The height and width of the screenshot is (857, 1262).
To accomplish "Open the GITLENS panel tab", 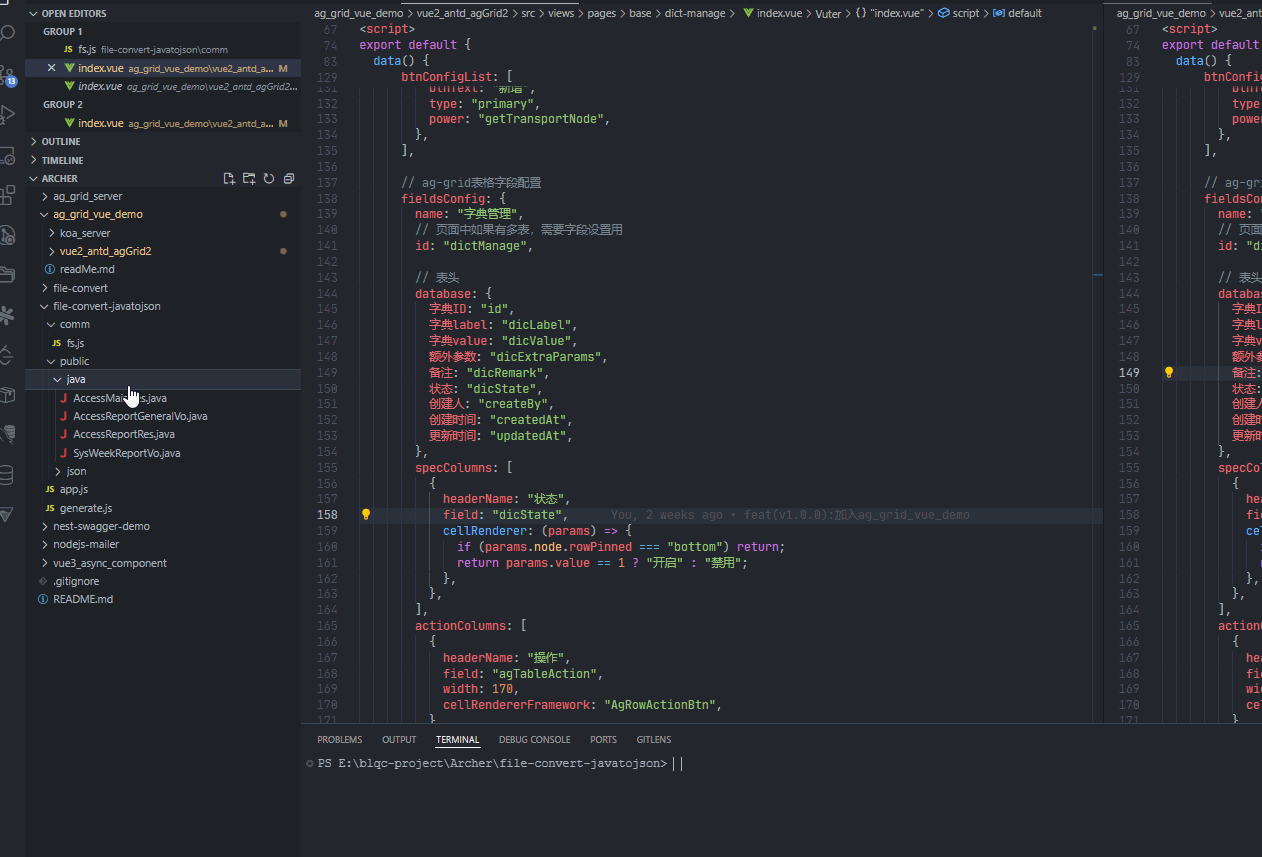I will pyautogui.click(x=654, y=740).
